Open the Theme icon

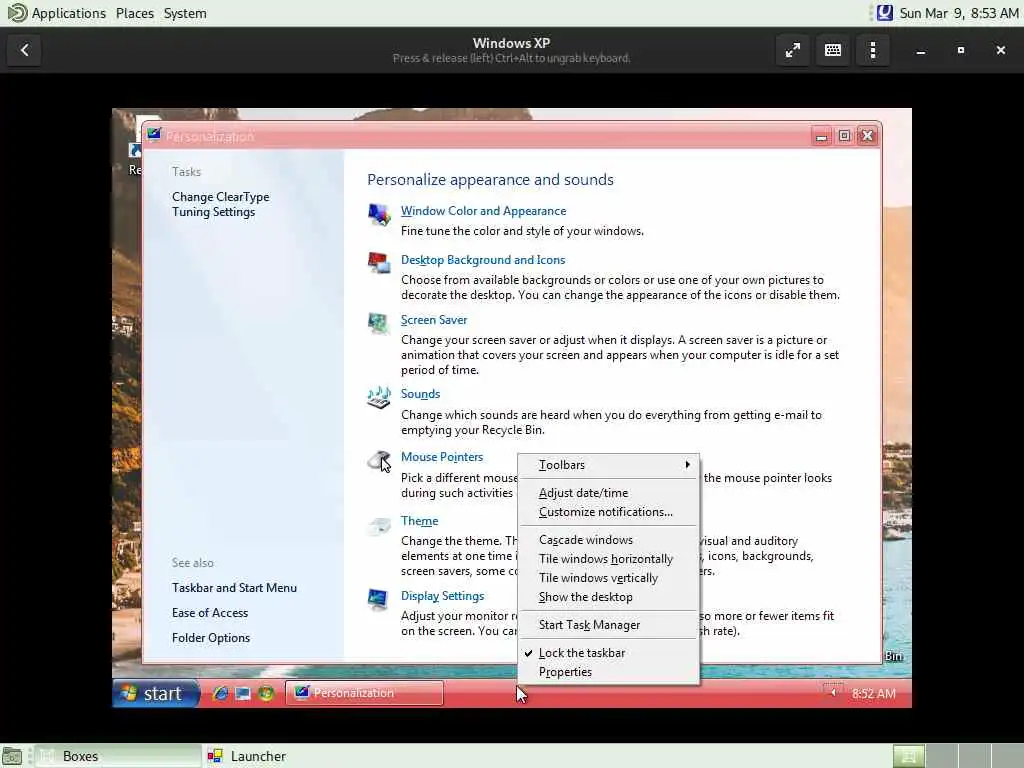379,525
